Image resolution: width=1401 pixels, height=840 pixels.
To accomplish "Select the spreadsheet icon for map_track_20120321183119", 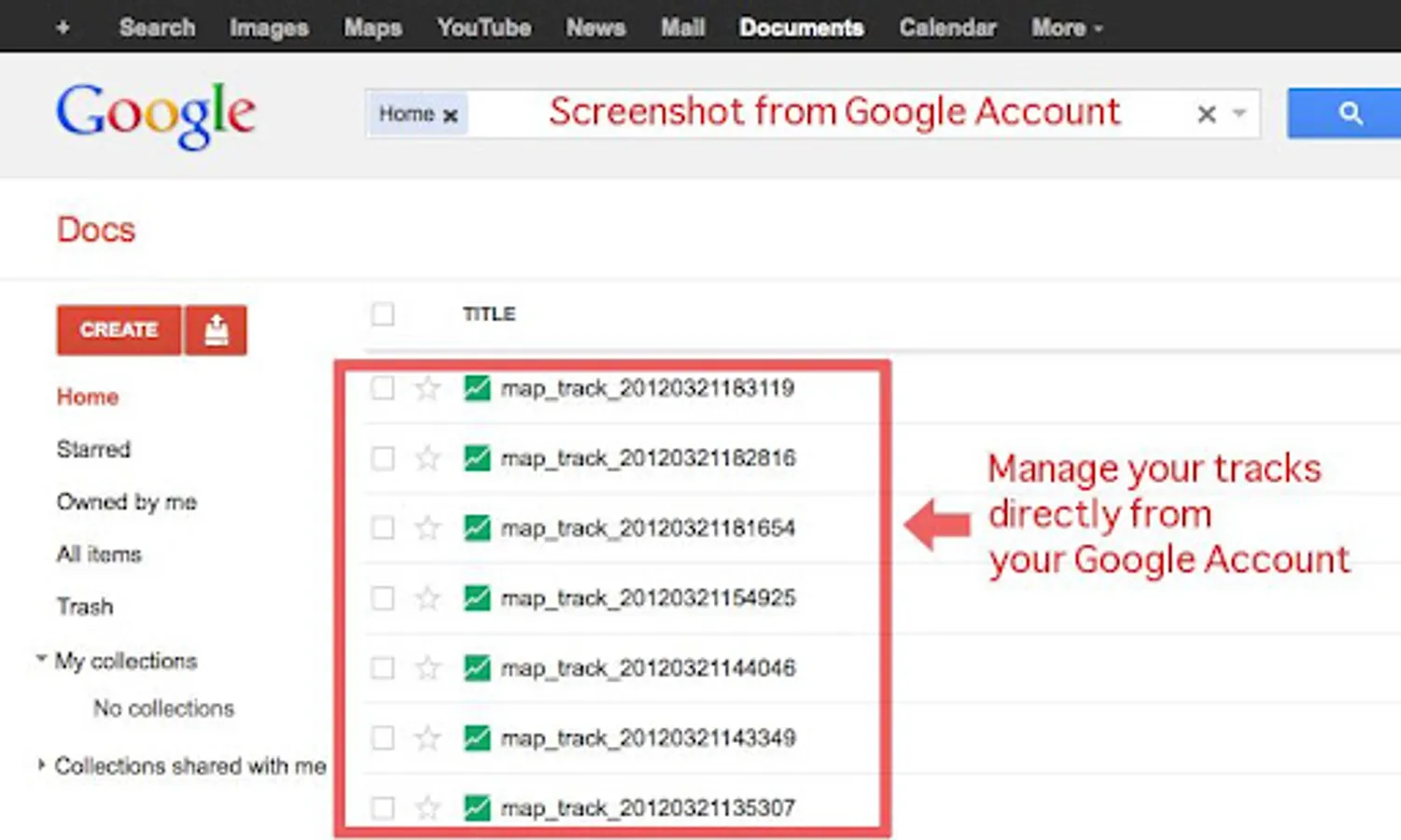I will [477, 388].
